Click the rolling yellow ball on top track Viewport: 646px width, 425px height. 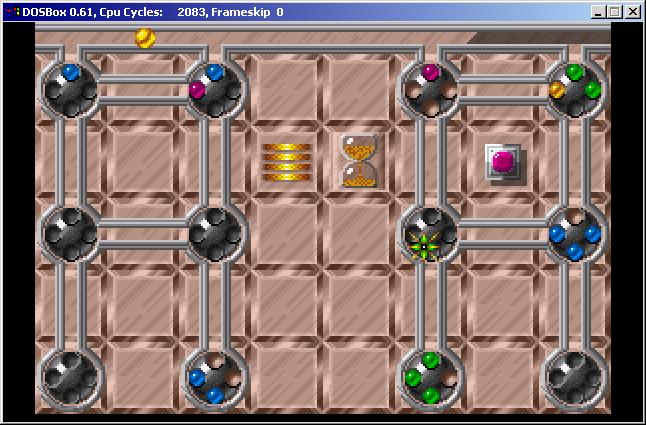tap(145, 38)
